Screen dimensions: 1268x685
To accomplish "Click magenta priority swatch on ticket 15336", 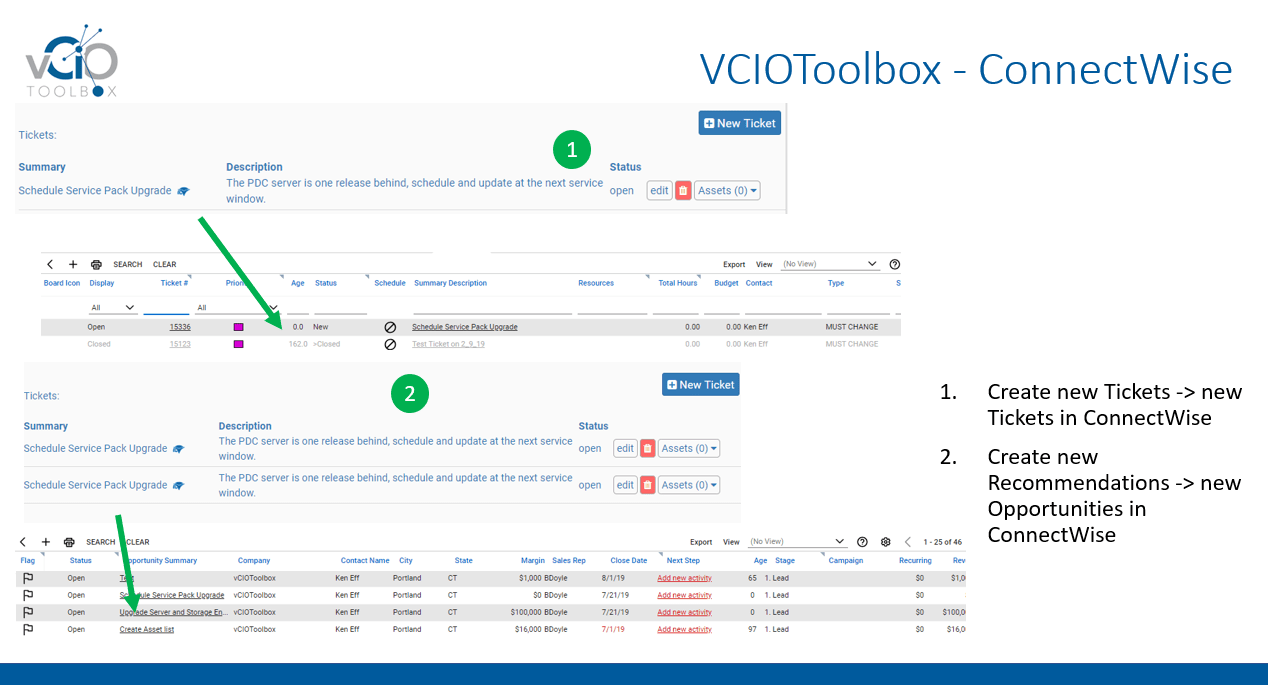I will pyautogui.click(x=238, y=327).
